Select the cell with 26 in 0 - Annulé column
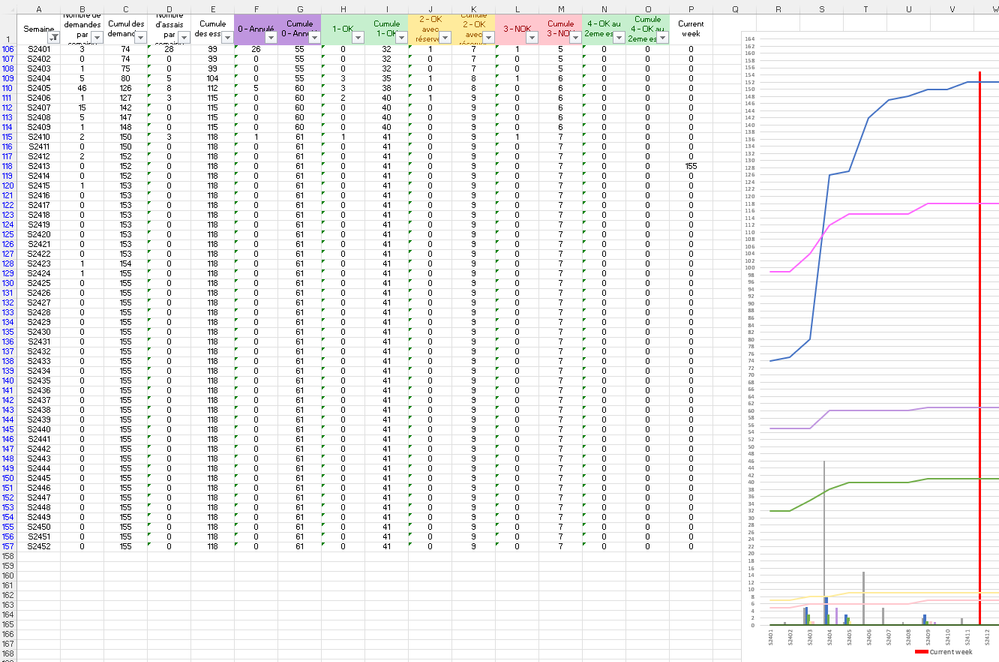999x662 pixels. click(x=256, y=49)
